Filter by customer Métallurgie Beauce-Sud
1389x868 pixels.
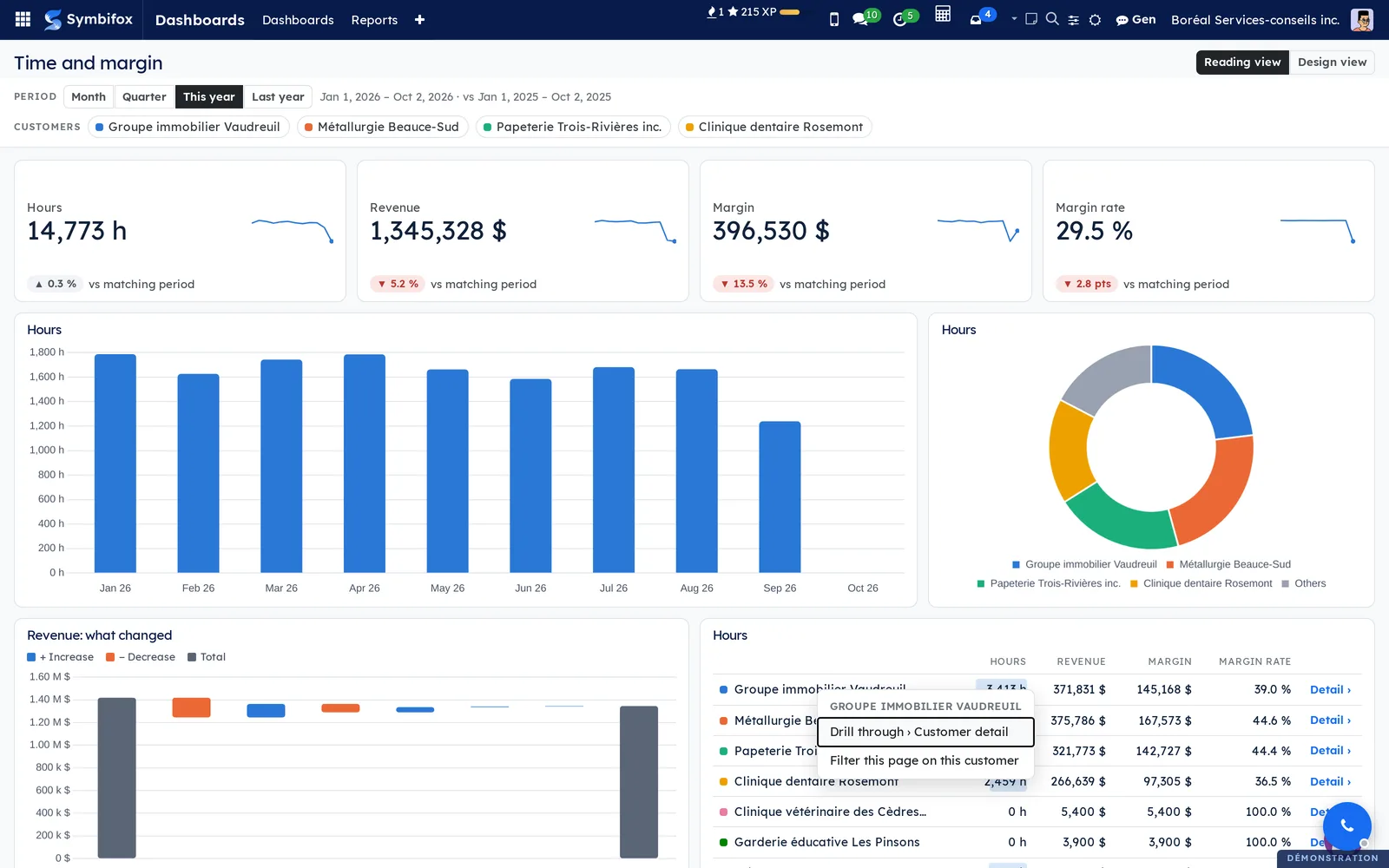tap(383, 127)
